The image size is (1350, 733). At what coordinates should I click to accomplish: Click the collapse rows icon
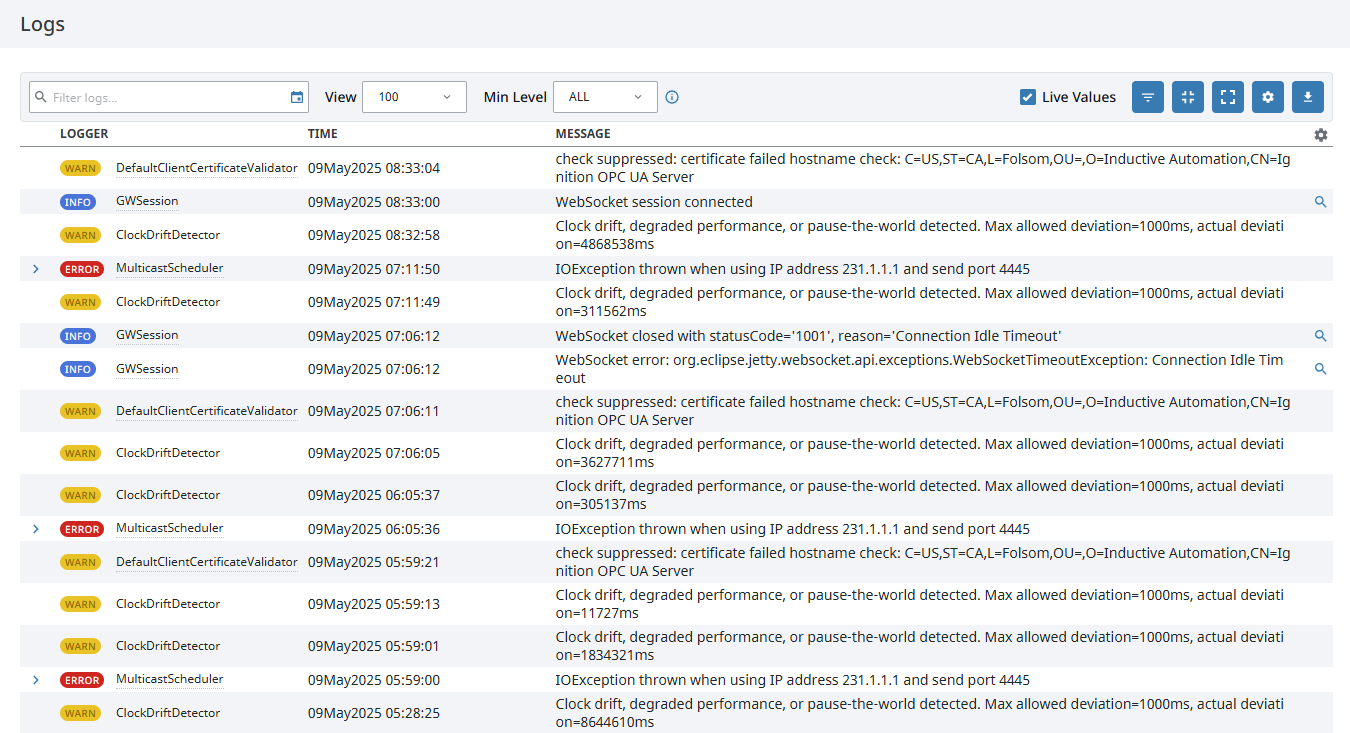[1187, 97]
